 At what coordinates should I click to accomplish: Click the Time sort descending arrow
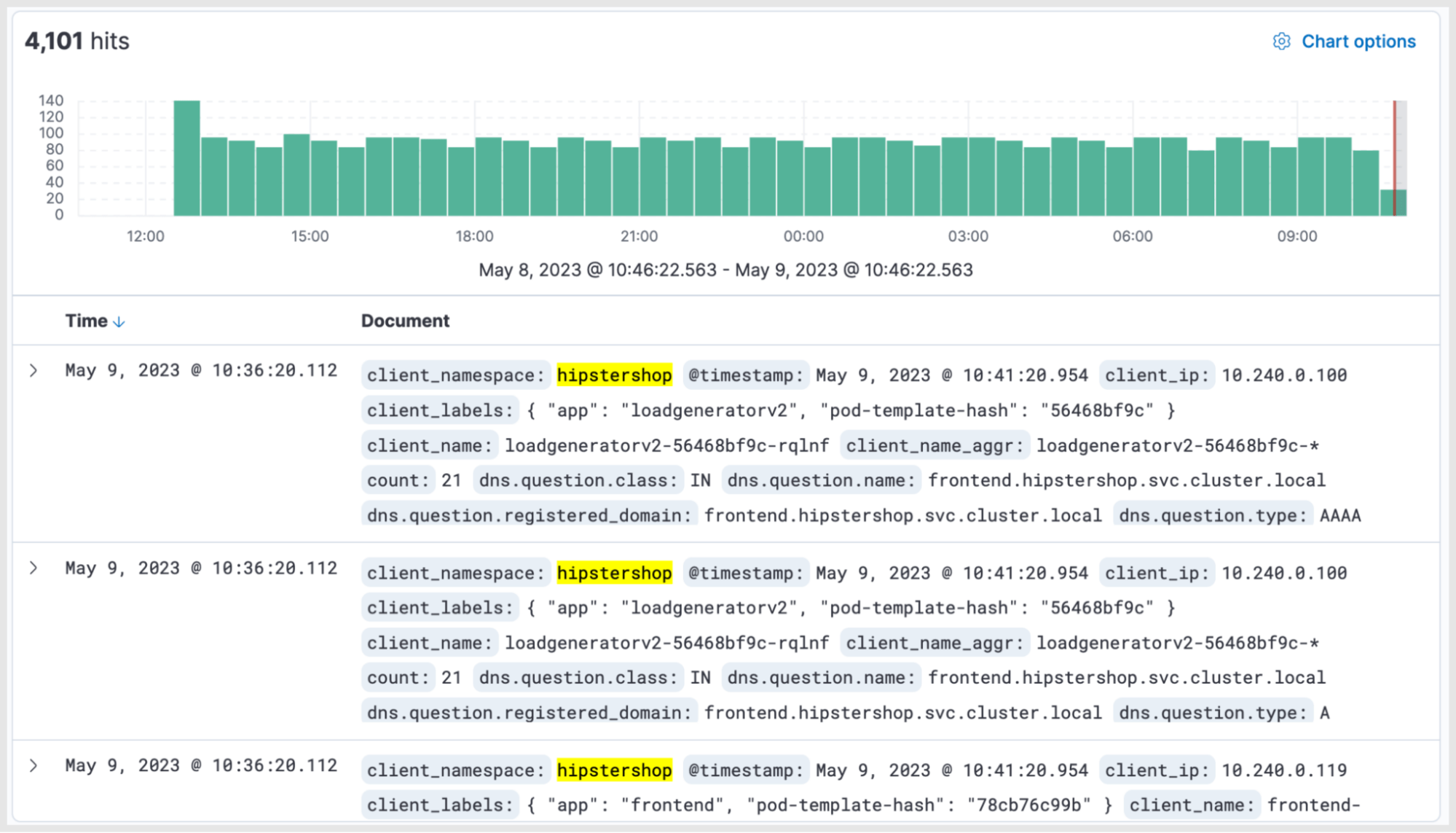tap(119, 321)
